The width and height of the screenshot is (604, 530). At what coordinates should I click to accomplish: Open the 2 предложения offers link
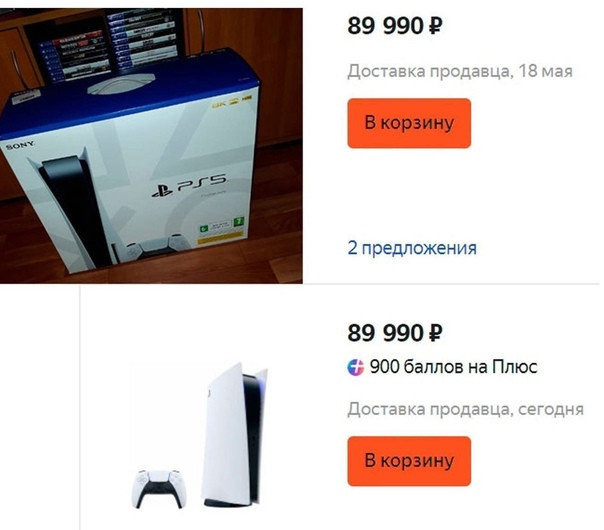tap(412, 248)
